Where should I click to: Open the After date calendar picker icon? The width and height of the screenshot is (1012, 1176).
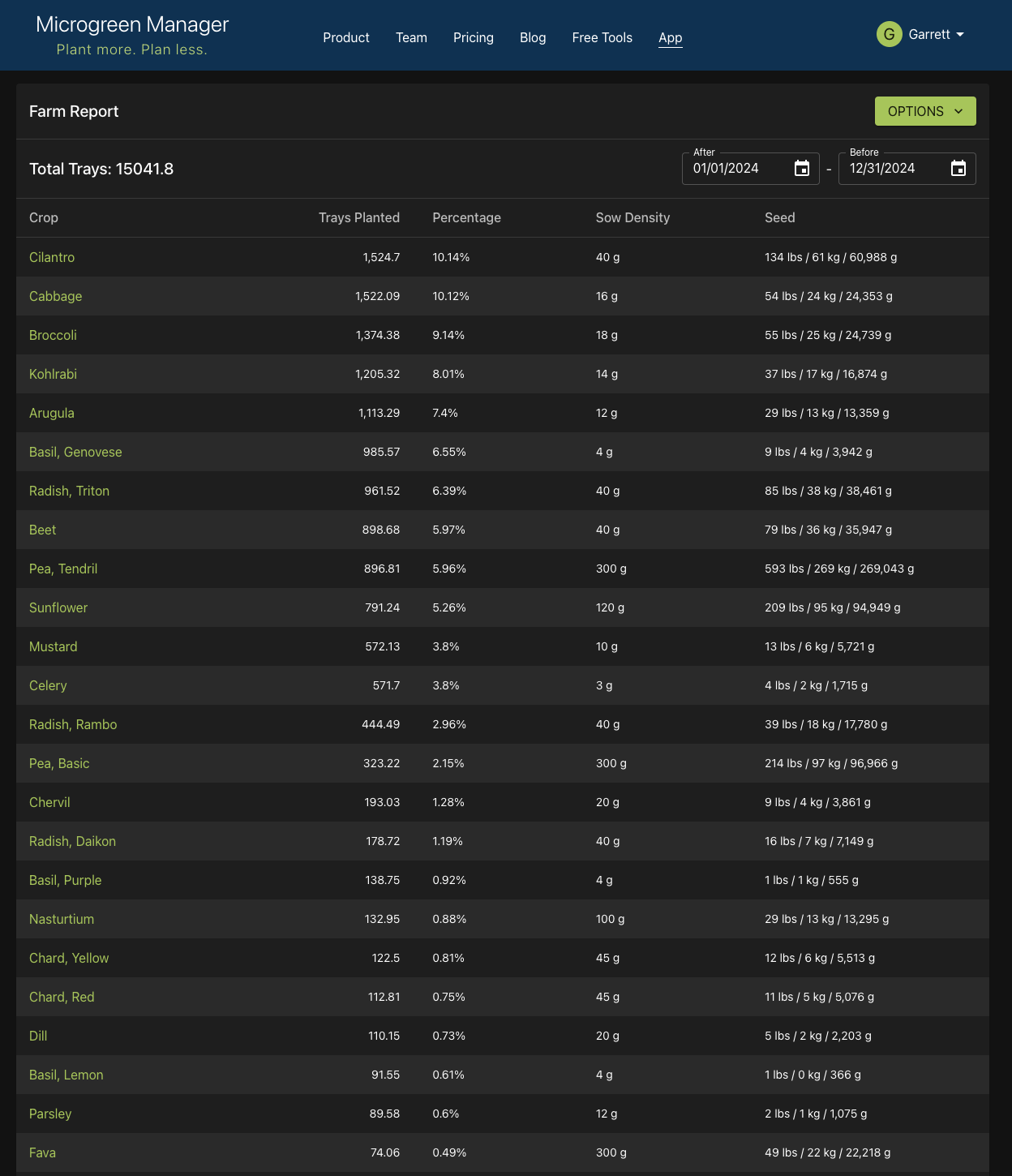pos(801,169)
